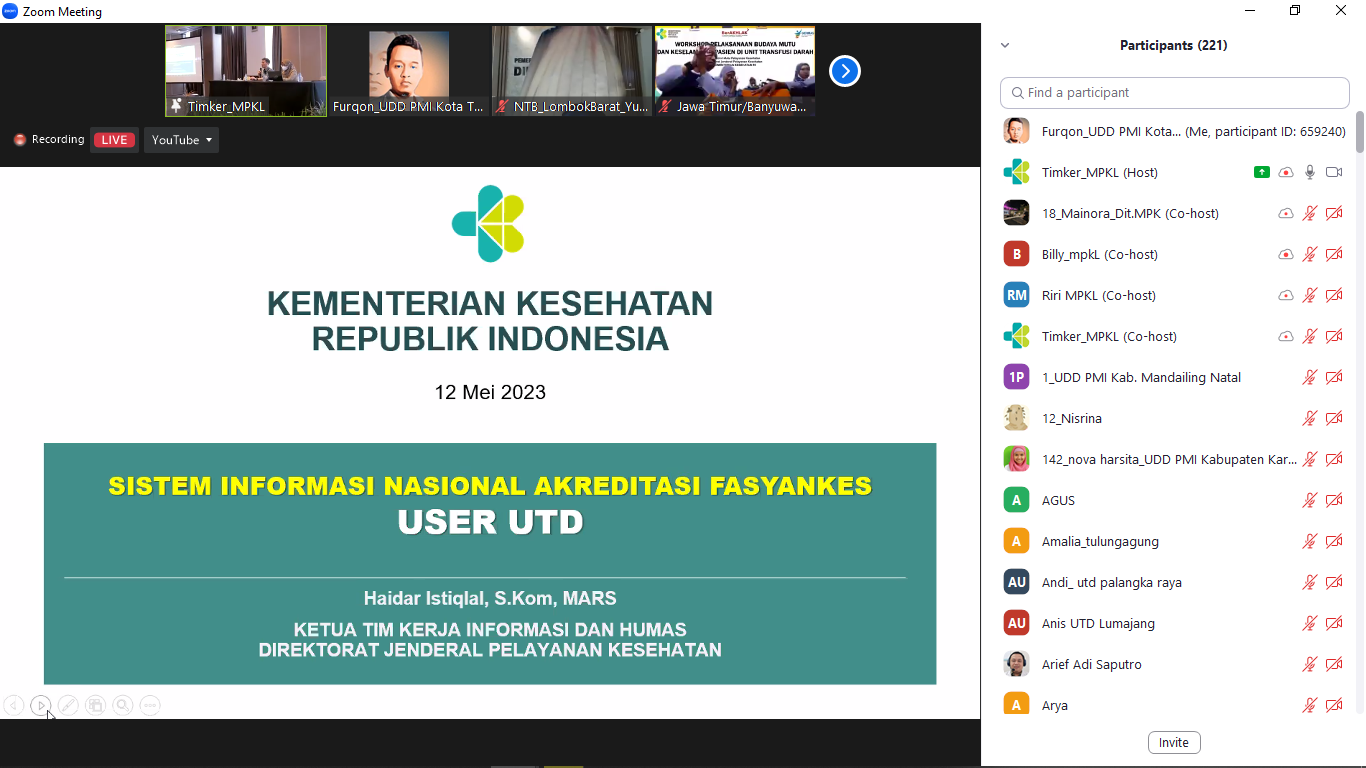Open the YouTube streaming dropdown

click(x=181, y=140)
